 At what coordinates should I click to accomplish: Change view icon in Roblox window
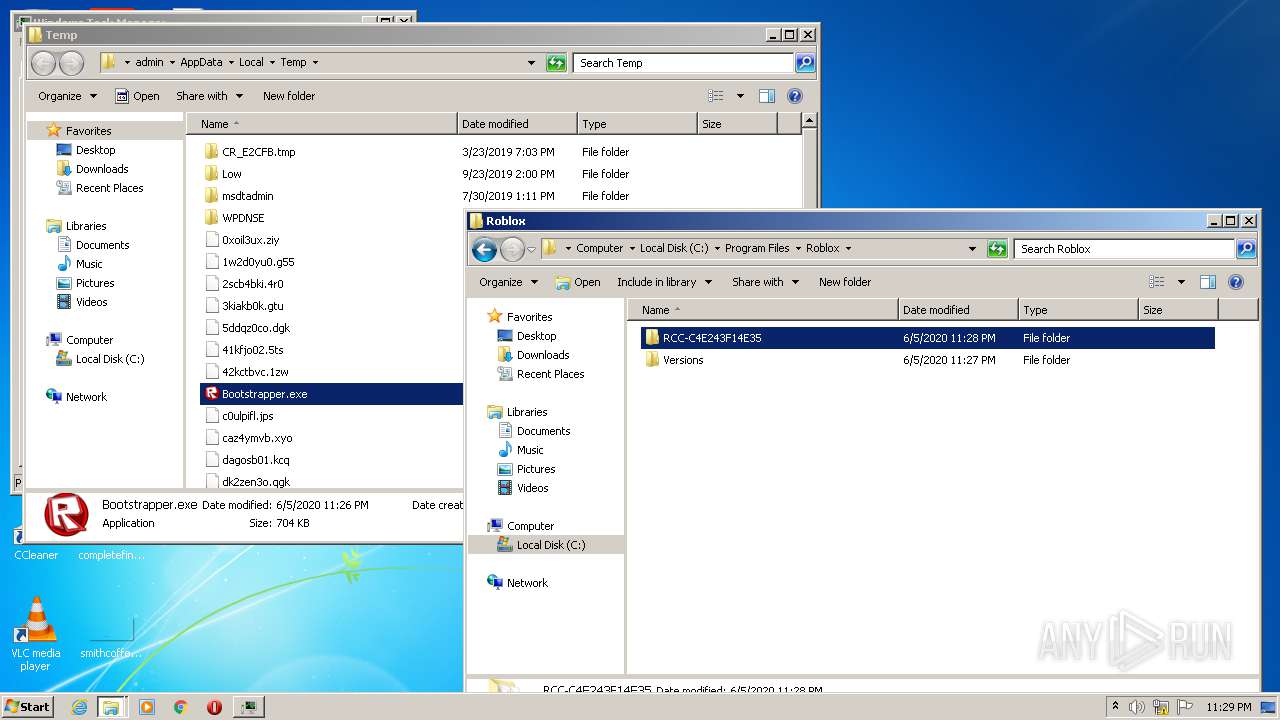click(x=1157, y=282)
